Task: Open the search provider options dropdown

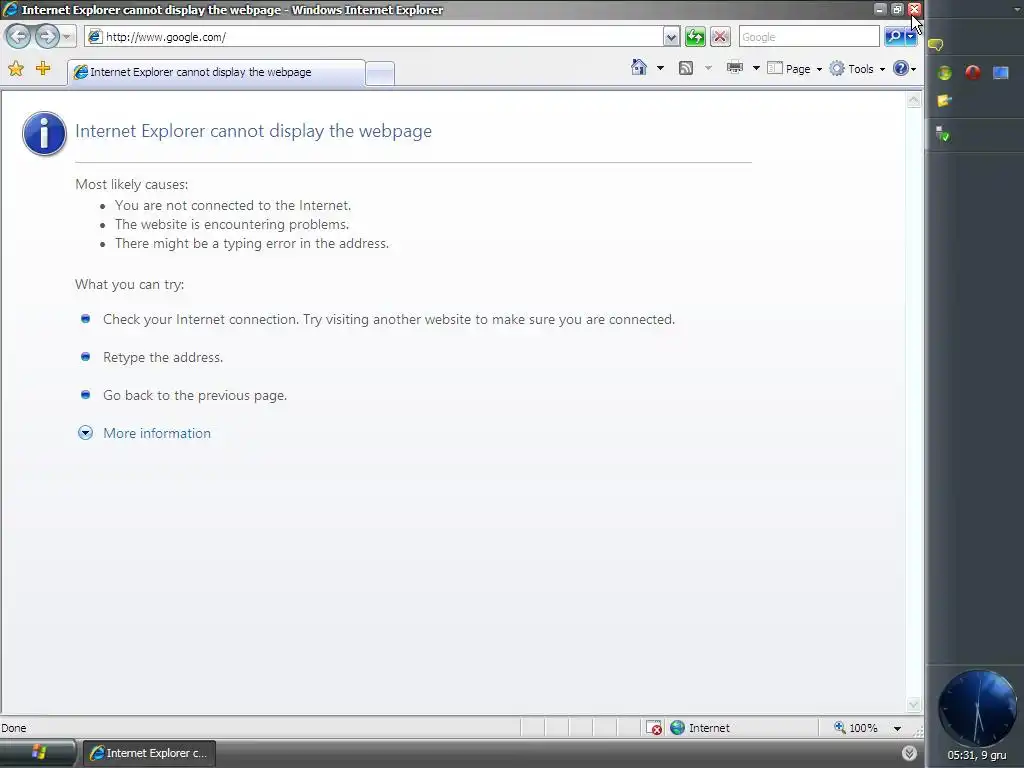Action: click(911, 37)
